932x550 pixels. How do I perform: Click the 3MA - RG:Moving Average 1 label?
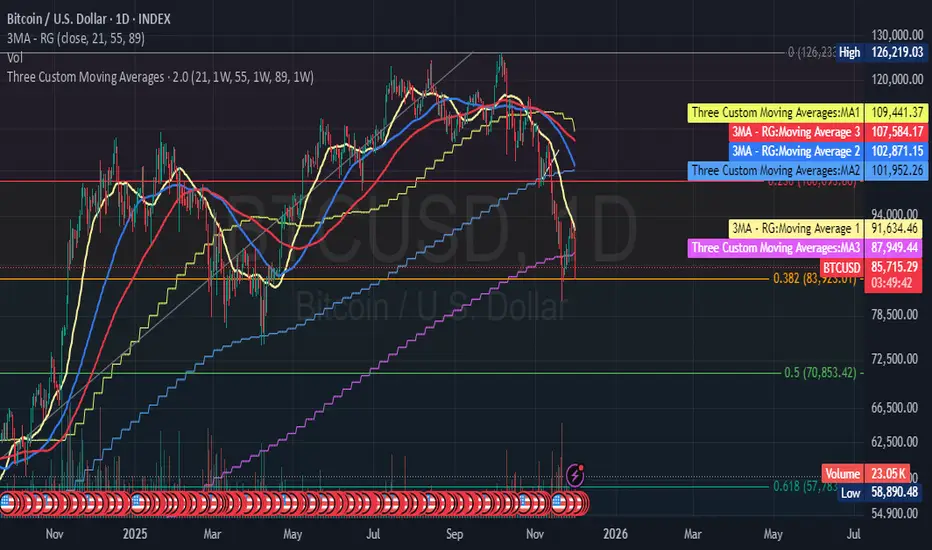pyautogui.click(x=796, y=228)
